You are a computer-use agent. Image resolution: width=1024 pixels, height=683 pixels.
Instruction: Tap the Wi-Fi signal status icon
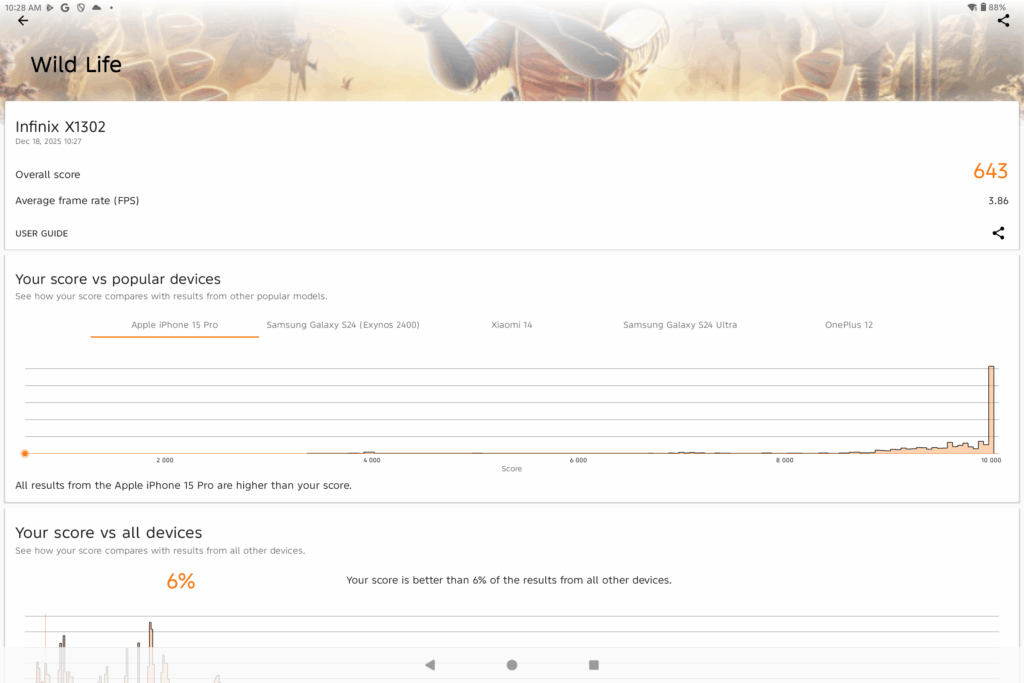971,7
